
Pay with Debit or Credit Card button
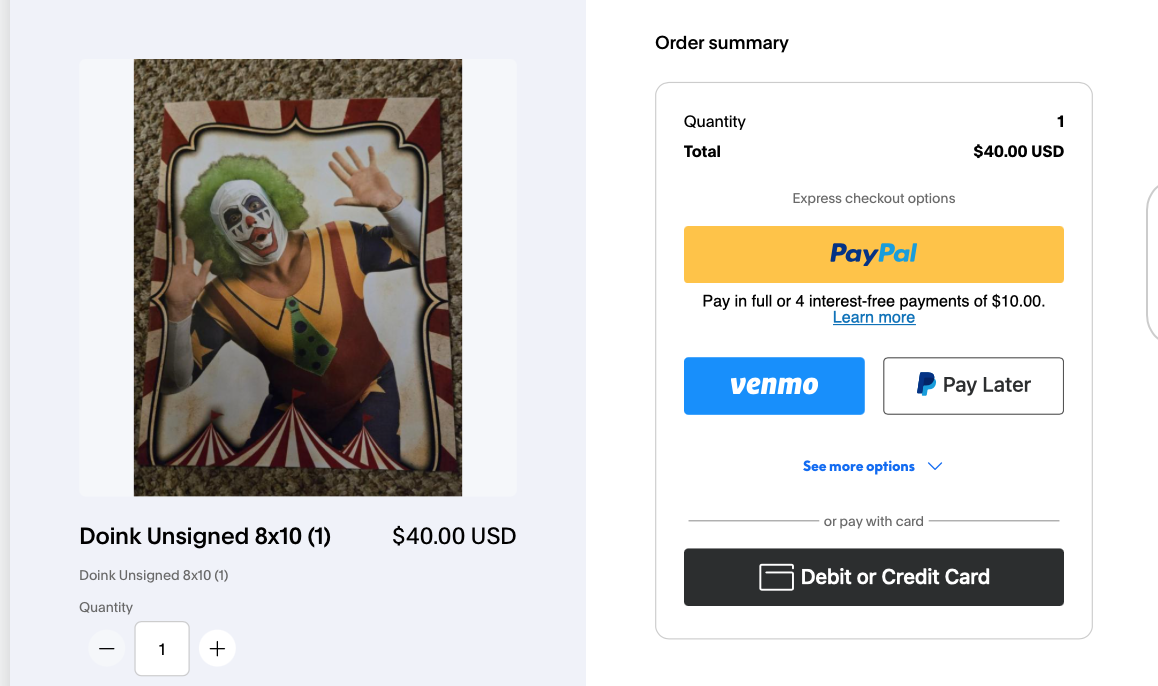pos(874,577)
